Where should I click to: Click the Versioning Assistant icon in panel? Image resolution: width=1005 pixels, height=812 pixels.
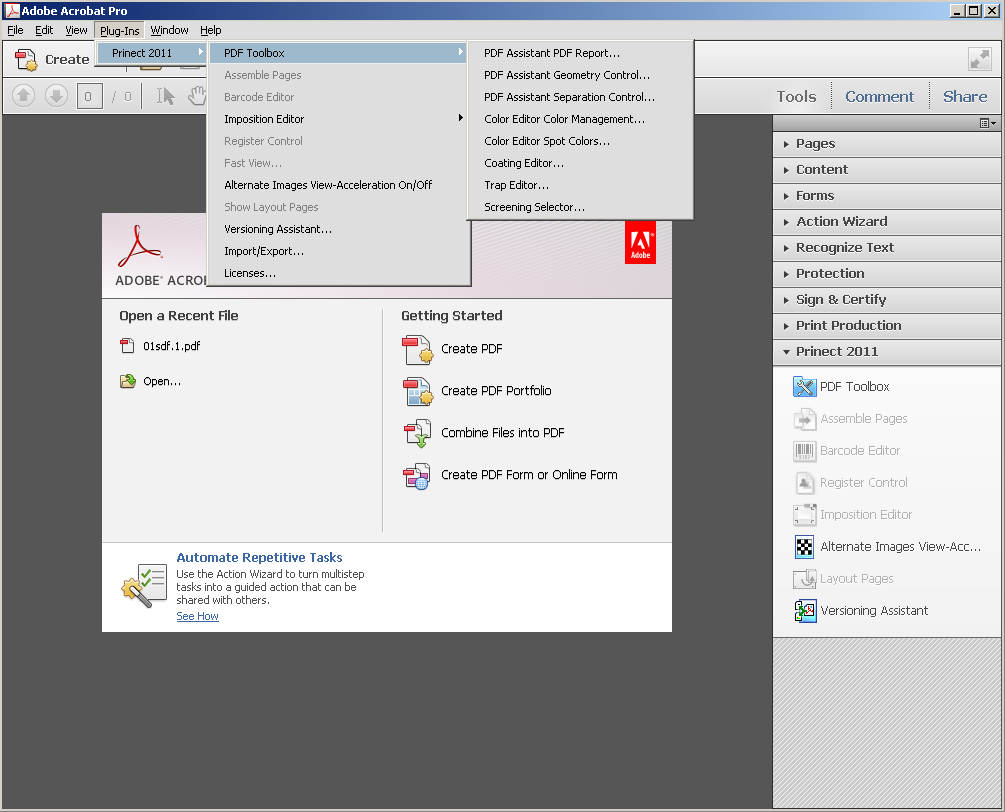tap(804, 611)
